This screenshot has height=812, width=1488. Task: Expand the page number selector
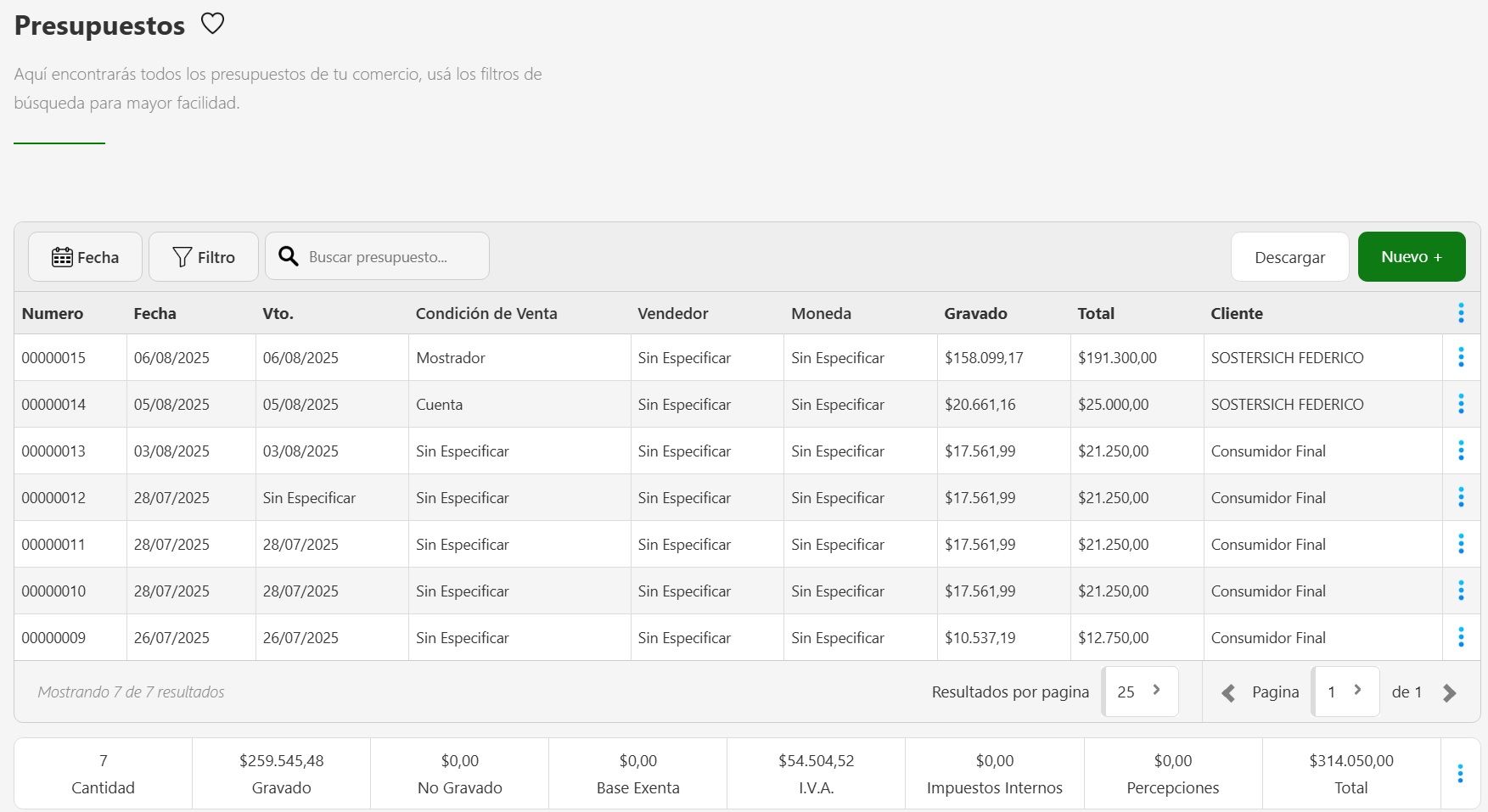1345,692
